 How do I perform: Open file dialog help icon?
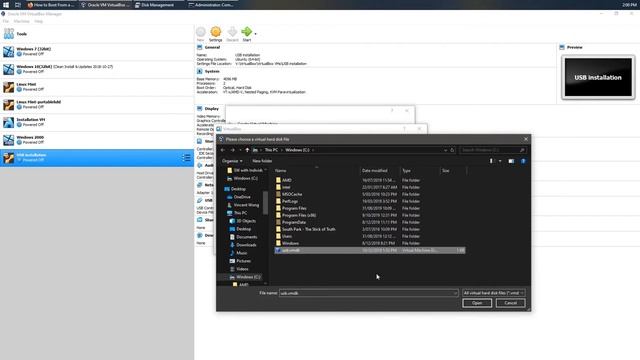pos(523,161)
